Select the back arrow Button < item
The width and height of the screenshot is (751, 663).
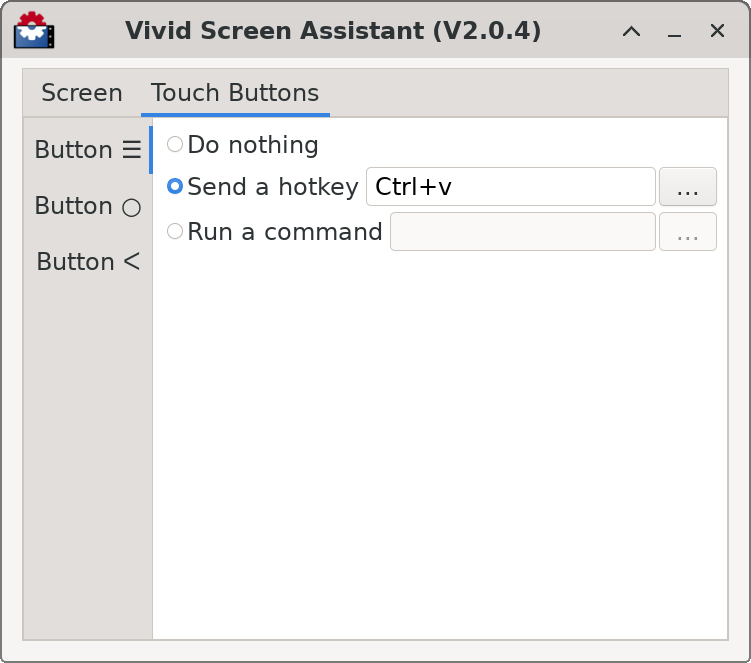(x=88, y=262)
